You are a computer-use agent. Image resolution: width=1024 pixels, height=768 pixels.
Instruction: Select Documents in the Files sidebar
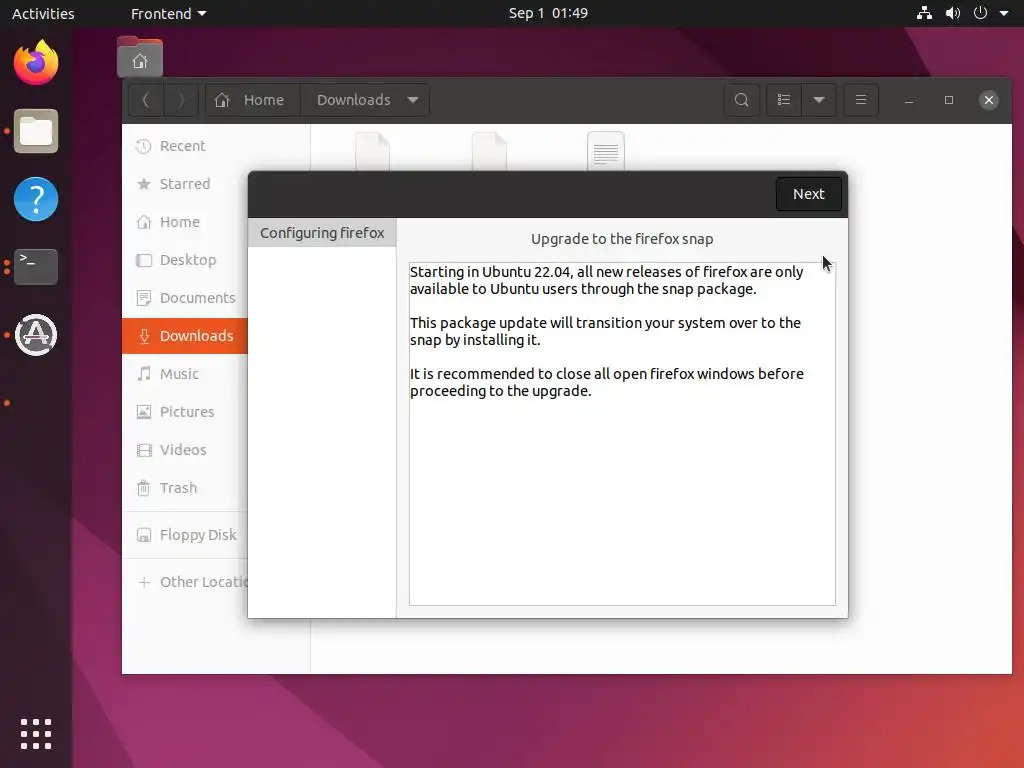184,298
